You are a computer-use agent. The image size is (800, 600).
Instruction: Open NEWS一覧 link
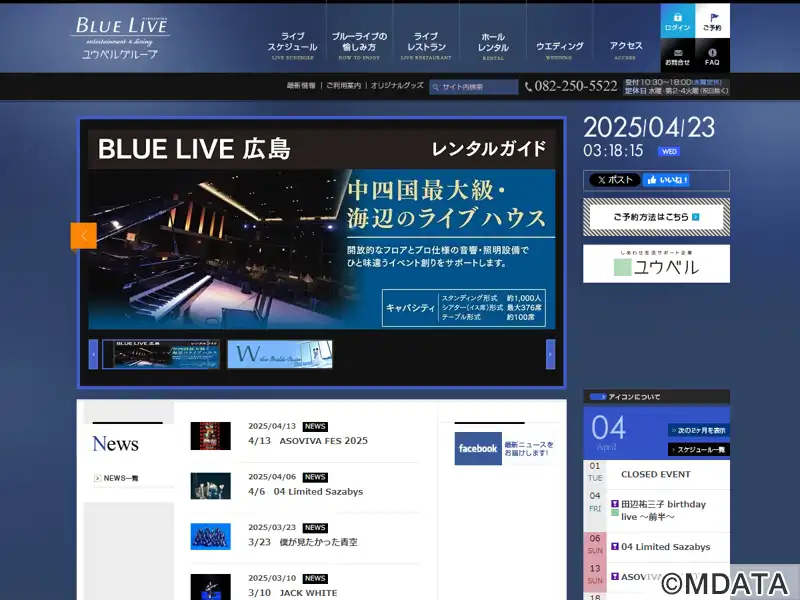coord(116,478)
